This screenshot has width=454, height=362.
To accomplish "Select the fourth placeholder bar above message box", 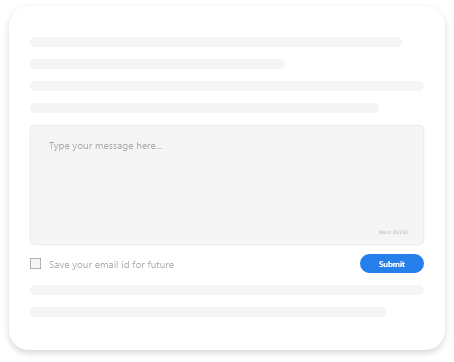I will [x=204, y=108].
